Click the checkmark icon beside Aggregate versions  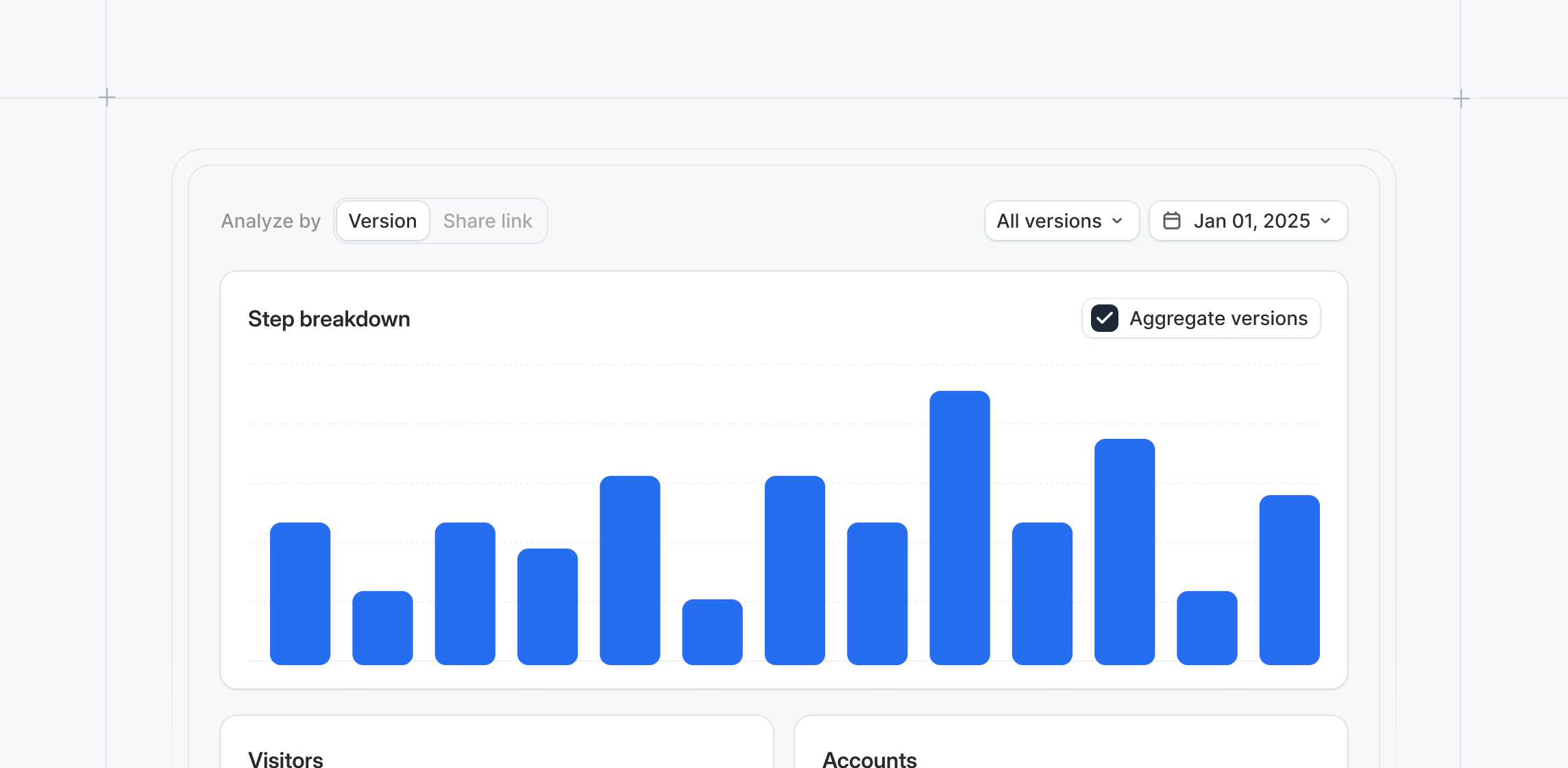(1105, 318)
